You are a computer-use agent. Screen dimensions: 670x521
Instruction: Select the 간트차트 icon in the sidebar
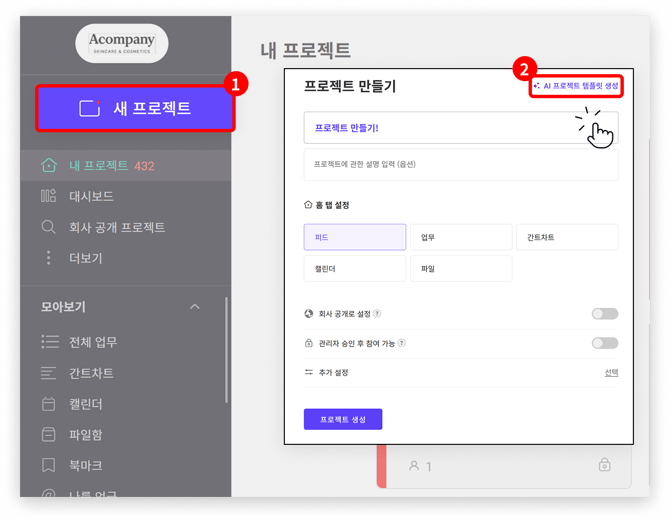point(48,373)
